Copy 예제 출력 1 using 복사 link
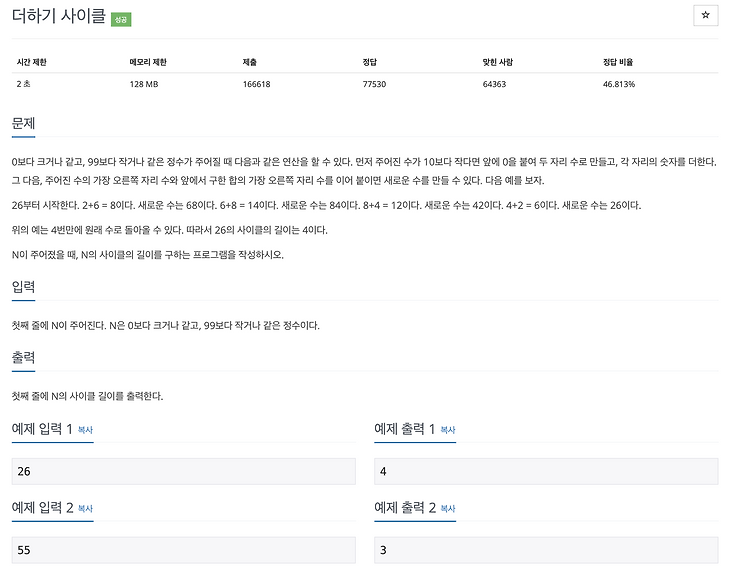The image size is (750, 569). pos(448,430)
